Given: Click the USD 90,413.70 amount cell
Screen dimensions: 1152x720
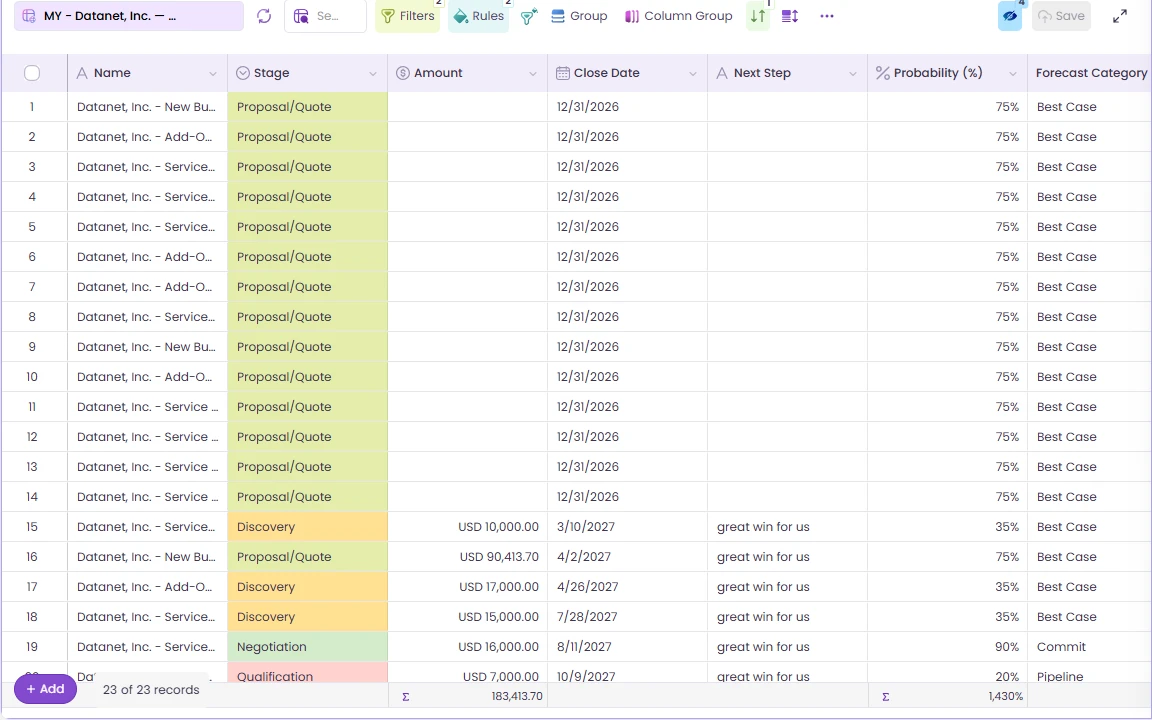Looking at the screenshot, I should [467, 557].
